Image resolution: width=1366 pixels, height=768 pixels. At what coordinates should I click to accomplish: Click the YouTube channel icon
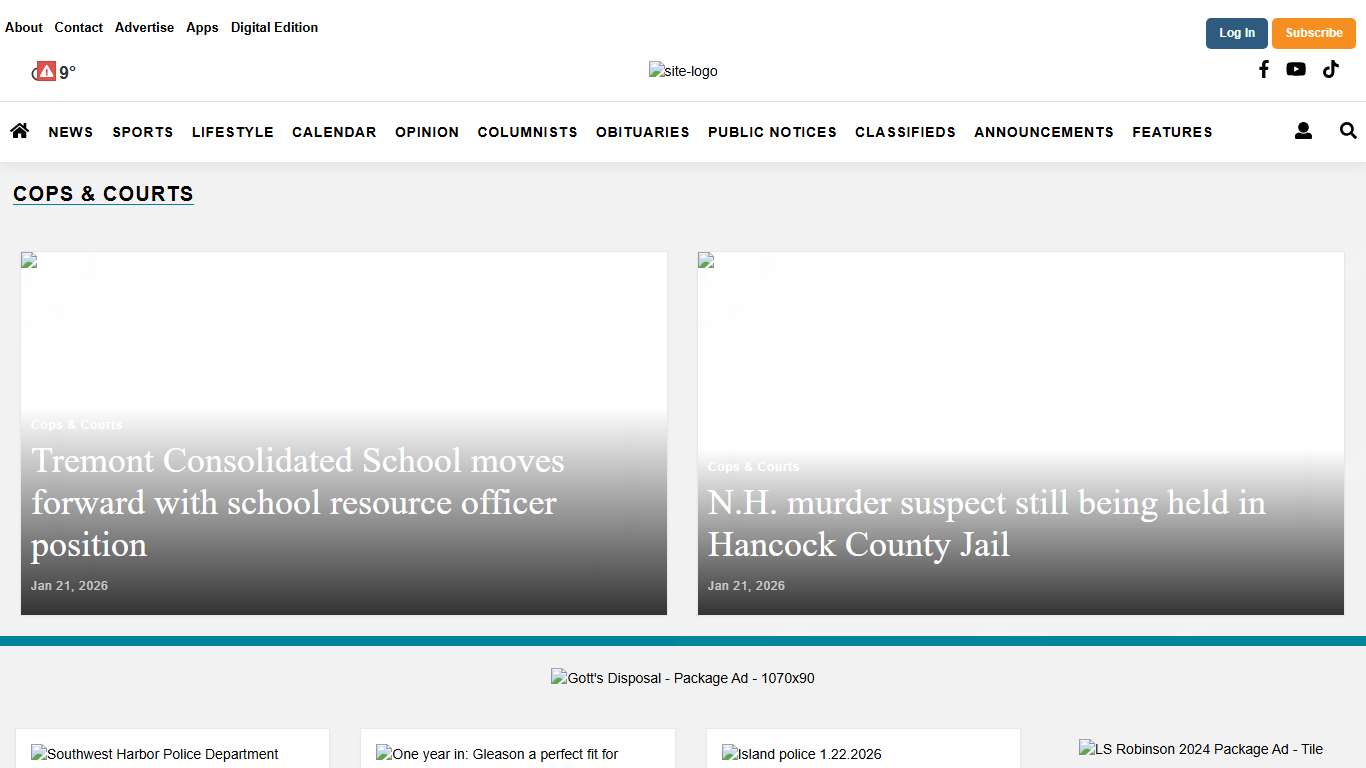[1296, 69]
